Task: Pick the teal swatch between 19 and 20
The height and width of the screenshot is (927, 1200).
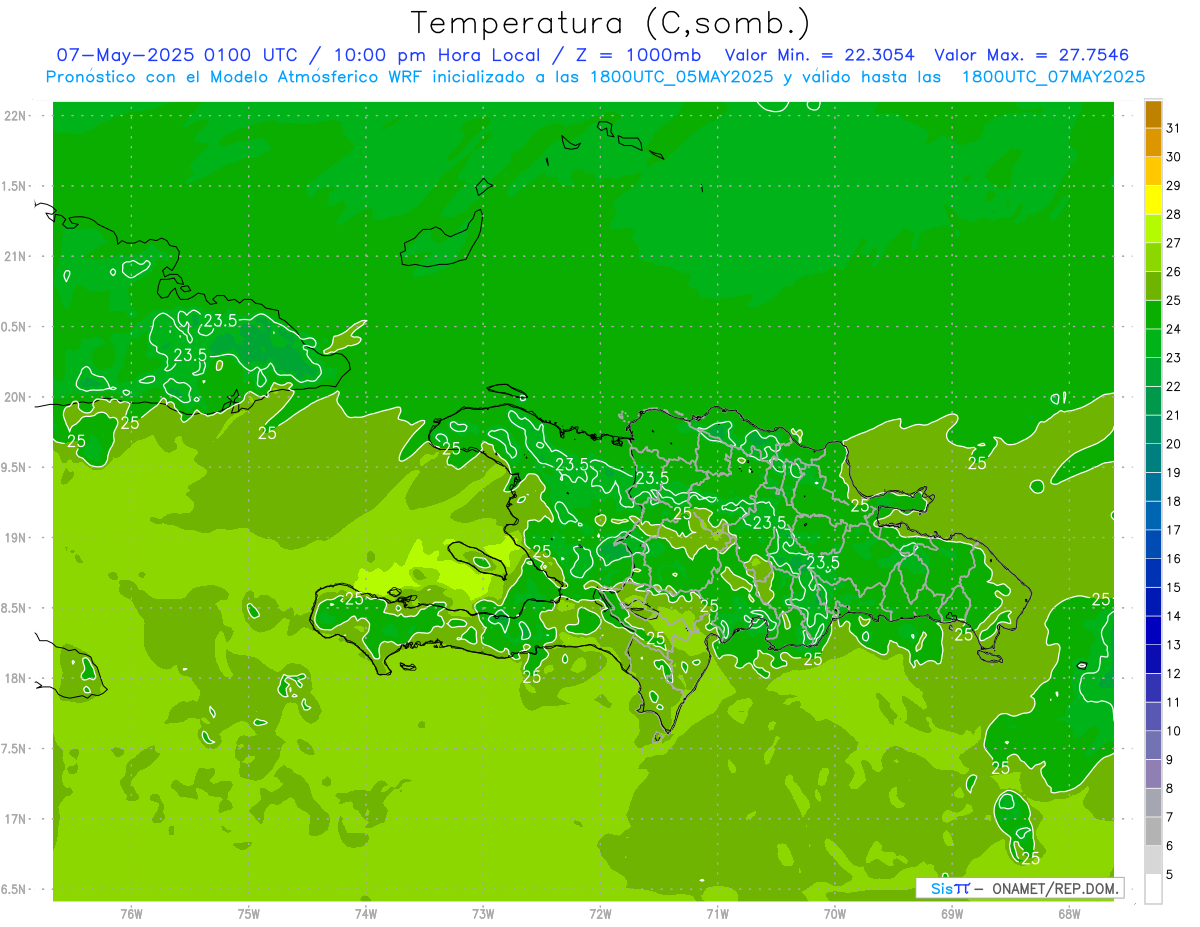Action: [1153, 458]
